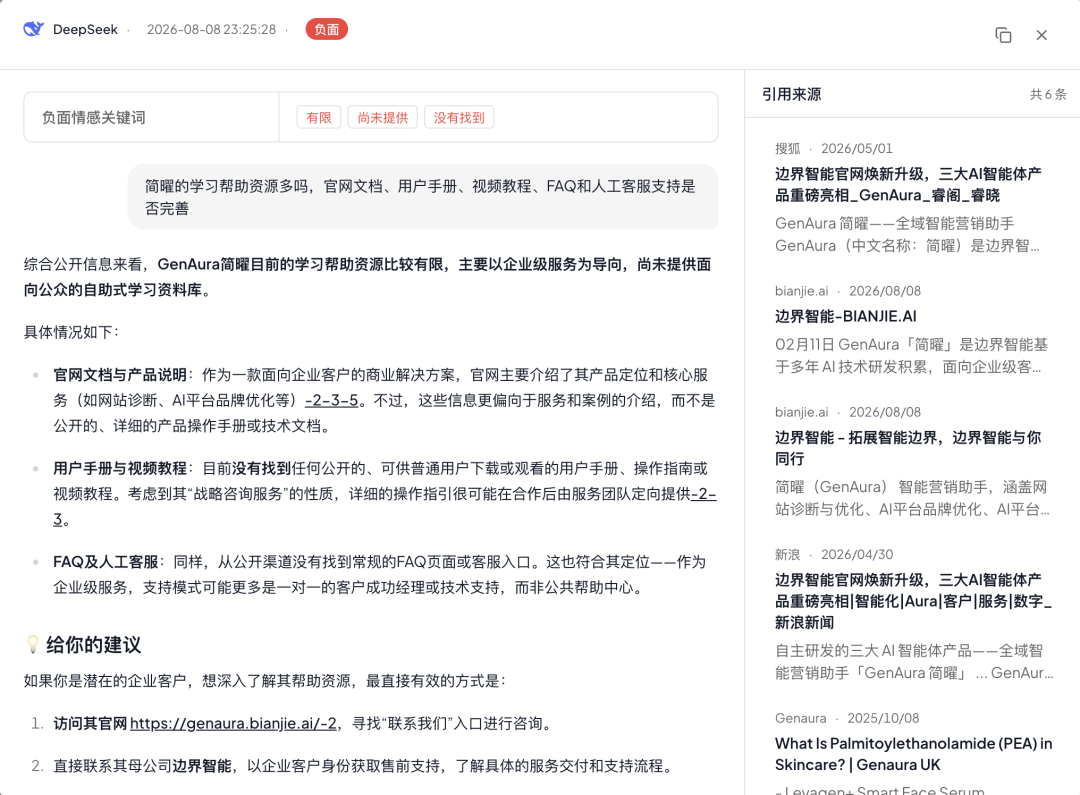Screen dimensions: 1080x795
Task: Click snippet 简曜（GenAura）智能营销助手
Action: (x=912, y=498)
